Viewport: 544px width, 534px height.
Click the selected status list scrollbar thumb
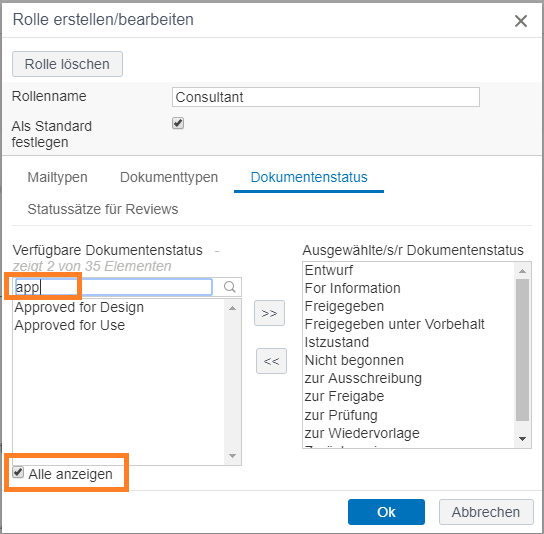[522, 350]
